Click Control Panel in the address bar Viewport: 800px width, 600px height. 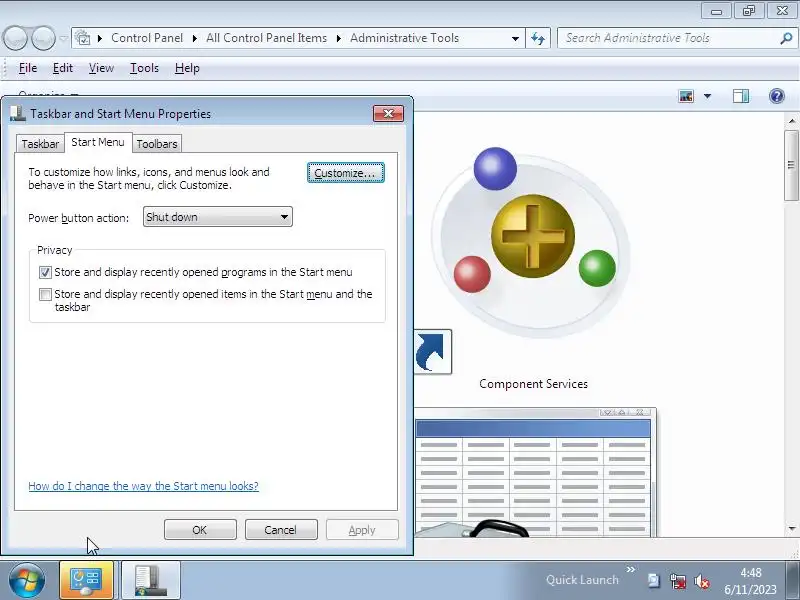147,38
